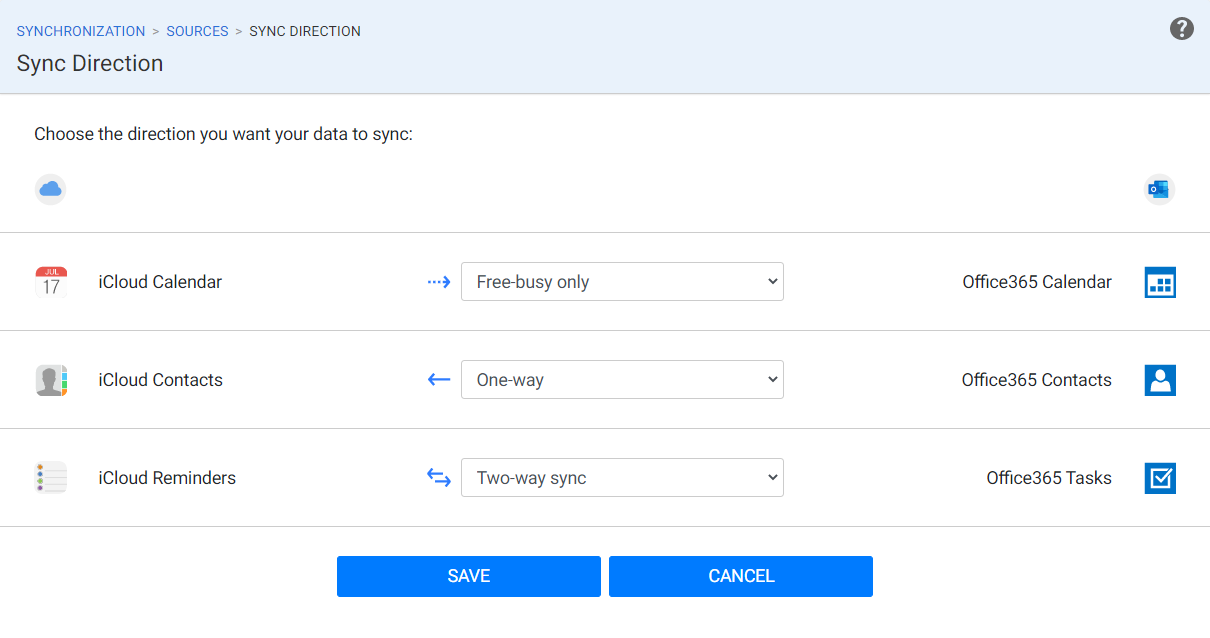Click the Office365 Tasks label
1210x638 pixels.
(x=1049, y=478)
